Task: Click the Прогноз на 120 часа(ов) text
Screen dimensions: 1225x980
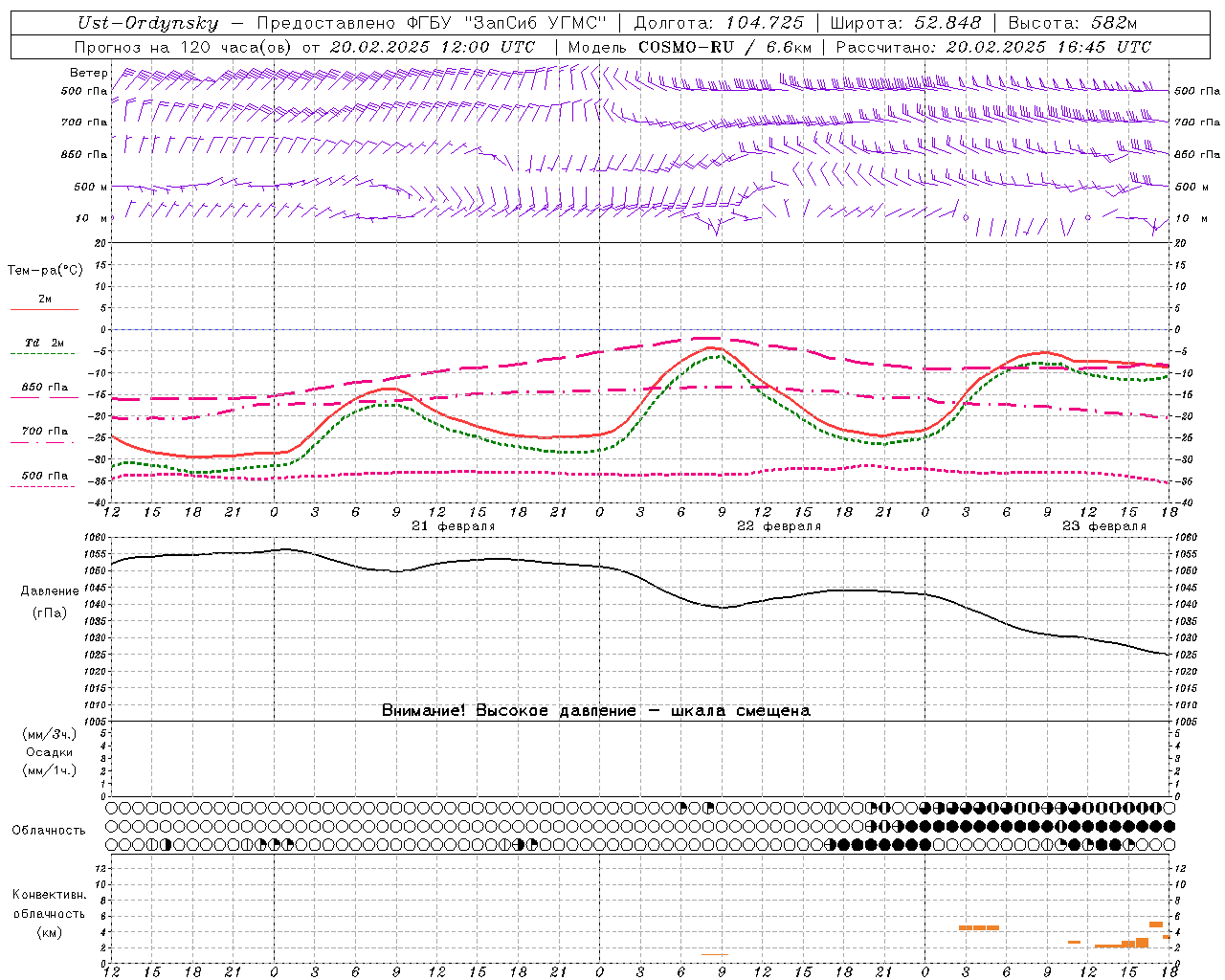Action: [x=185, y=47]
